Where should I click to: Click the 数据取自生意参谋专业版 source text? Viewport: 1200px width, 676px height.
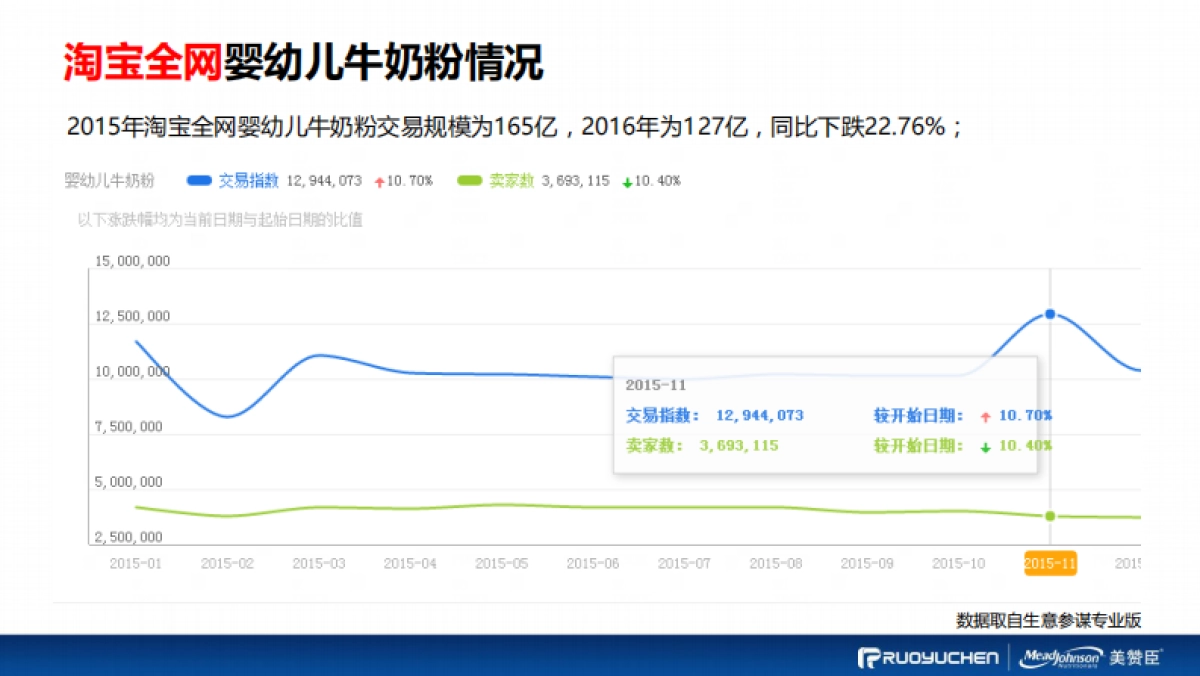[1048, 620]
